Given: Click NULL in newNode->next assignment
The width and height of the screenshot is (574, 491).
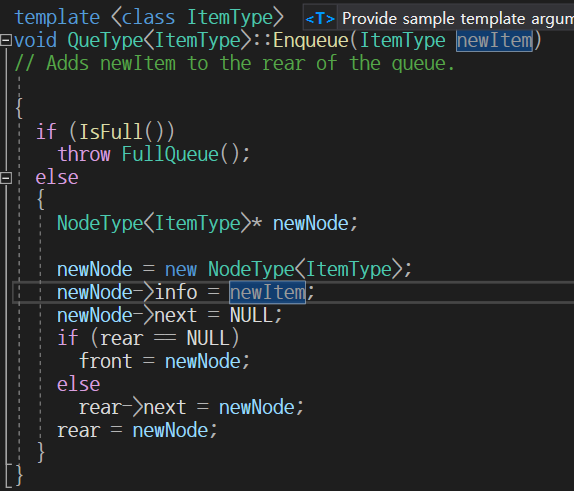Looking at the screenshot, I should (251, 316).
